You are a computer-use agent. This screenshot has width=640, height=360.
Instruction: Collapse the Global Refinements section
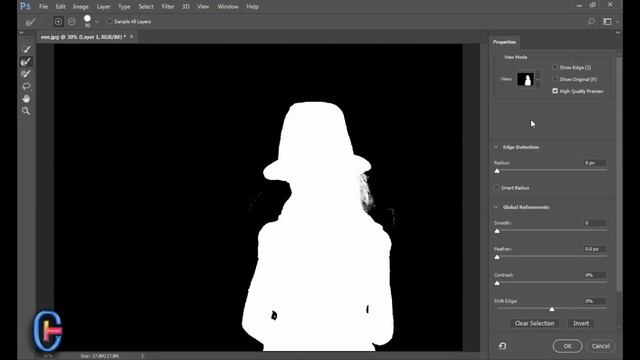[496, 207]
